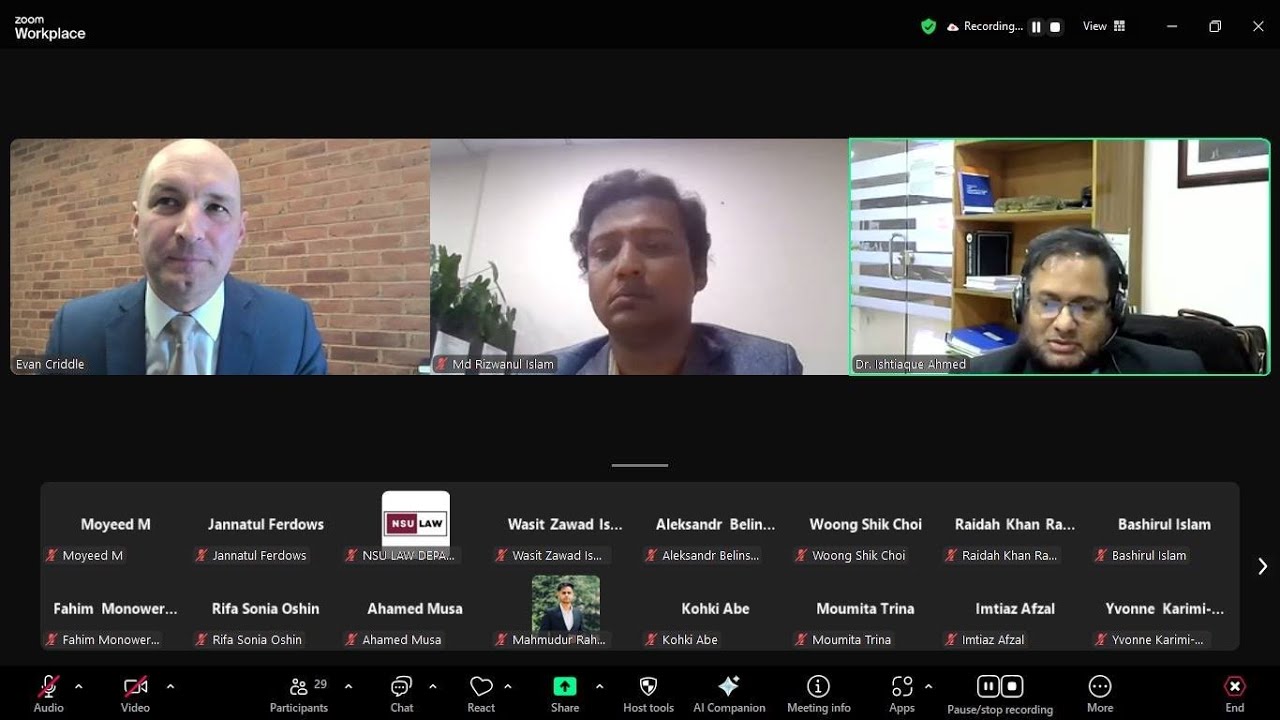Open React emoji menu

[x=481, y=693]
